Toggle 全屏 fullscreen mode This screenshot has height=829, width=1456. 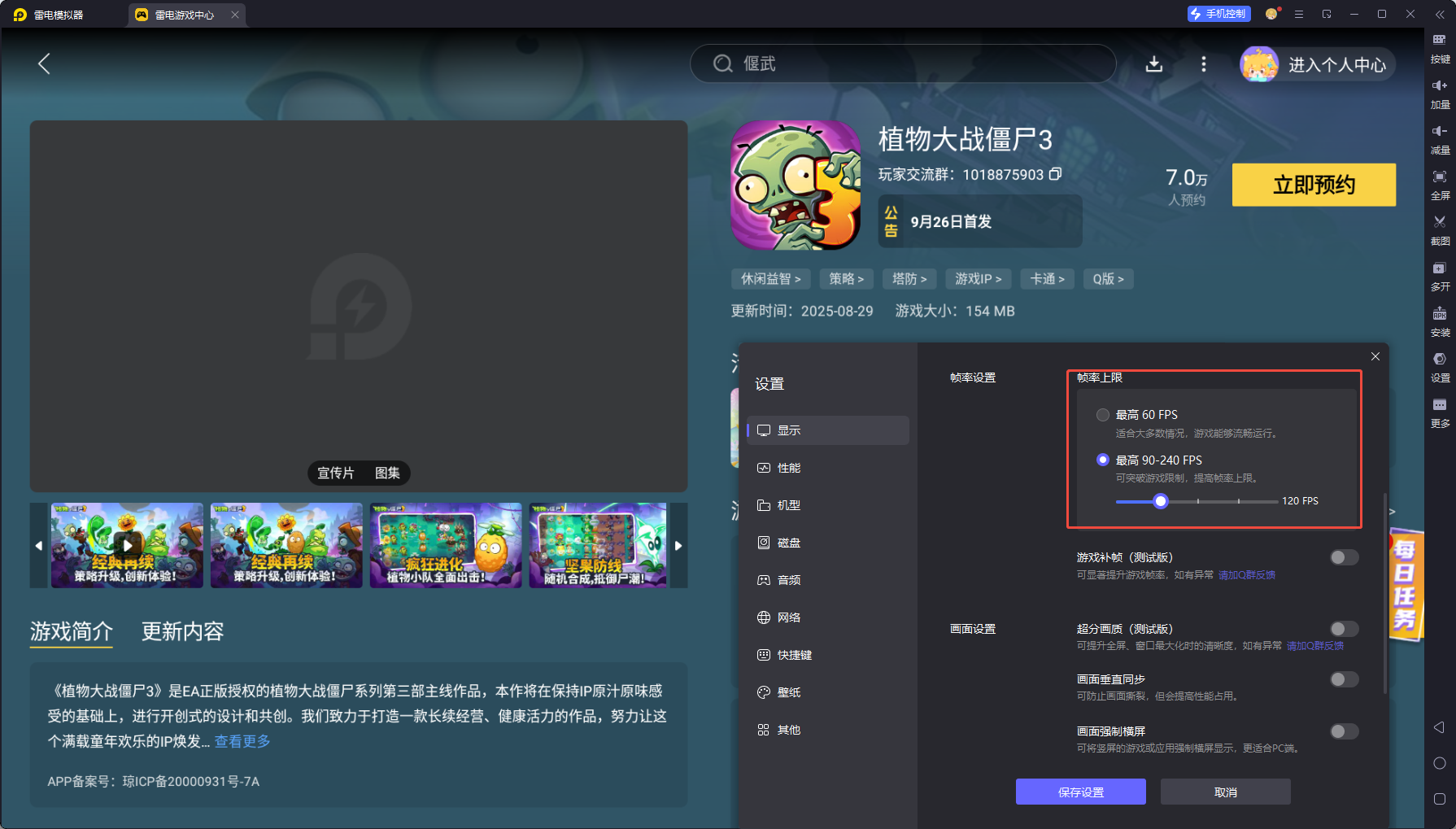click(1440, 185)
